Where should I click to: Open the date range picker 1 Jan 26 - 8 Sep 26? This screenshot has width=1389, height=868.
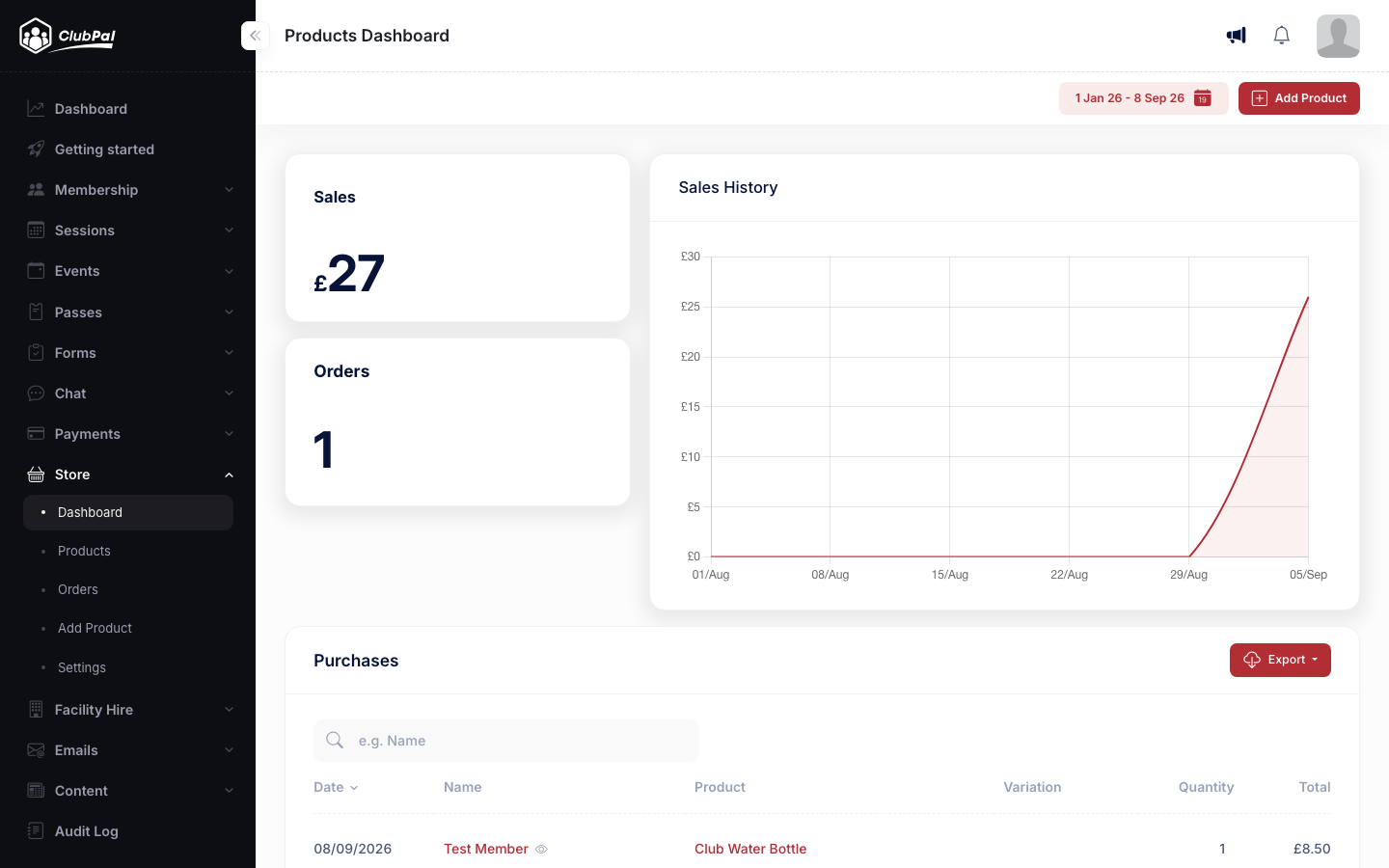[1143, 98]
